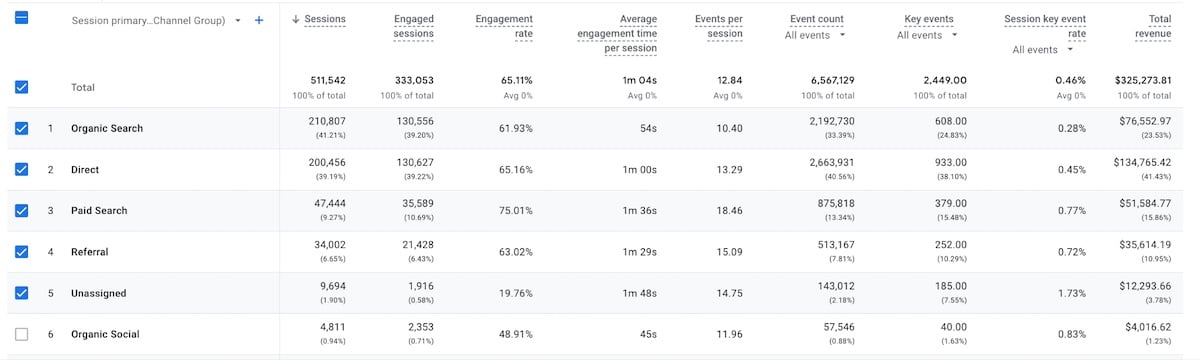
Task: Uncheck the Total row checkbox
Action: tap(21, 87)
